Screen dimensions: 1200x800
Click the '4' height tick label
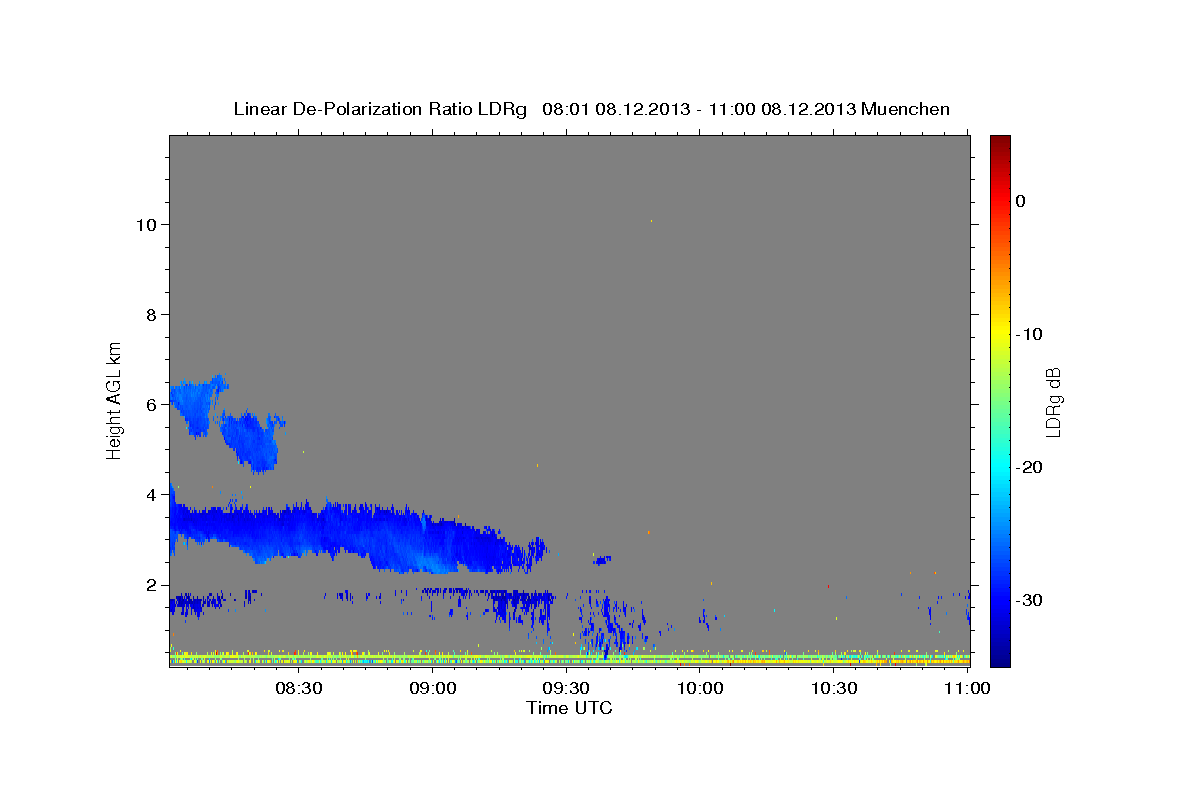click(x=151, y=494)
